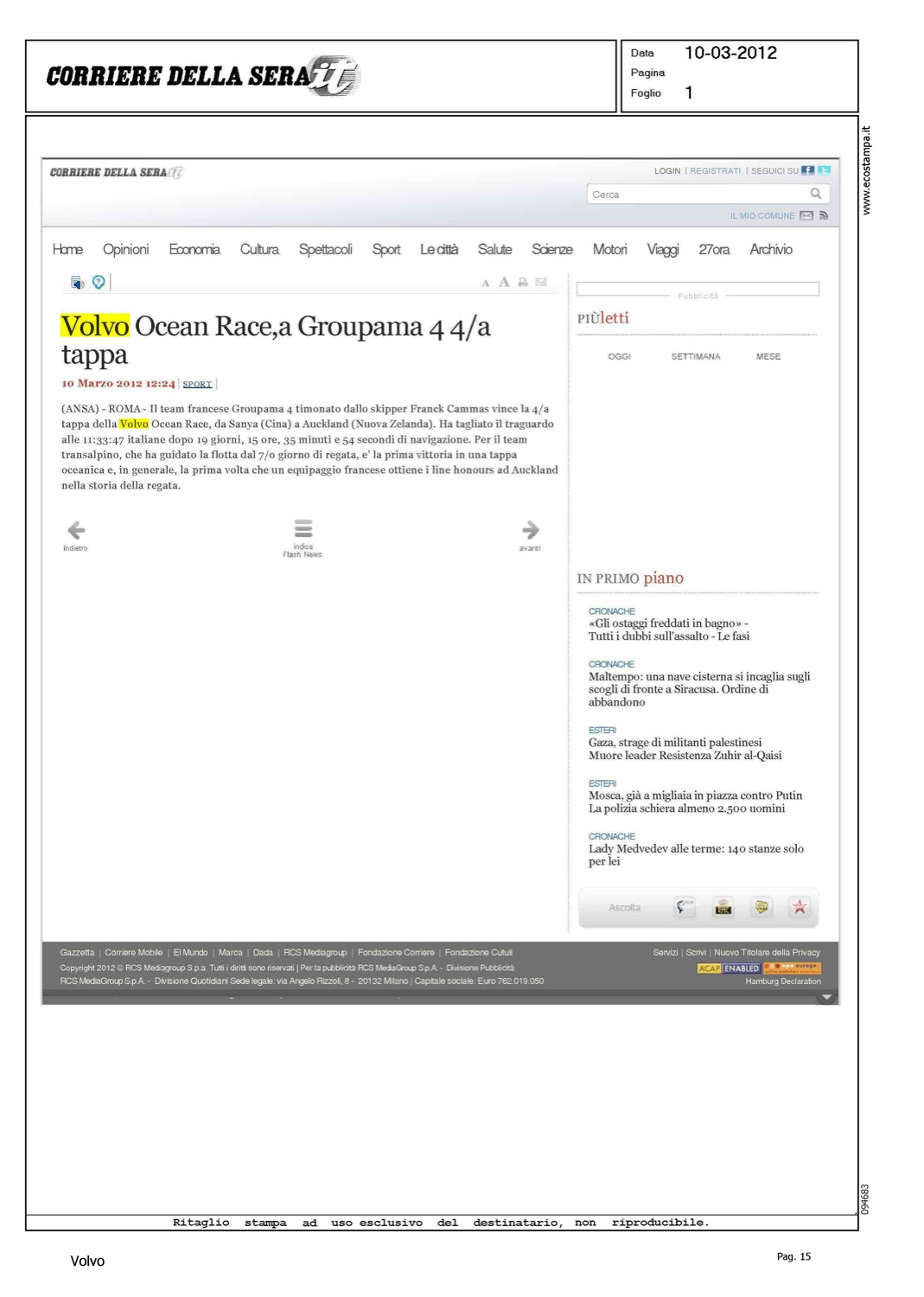The height and width of the screenshot is (1297, 924).
Task: Click the REGISTRATI link
Action: click(x=715, y=171)
